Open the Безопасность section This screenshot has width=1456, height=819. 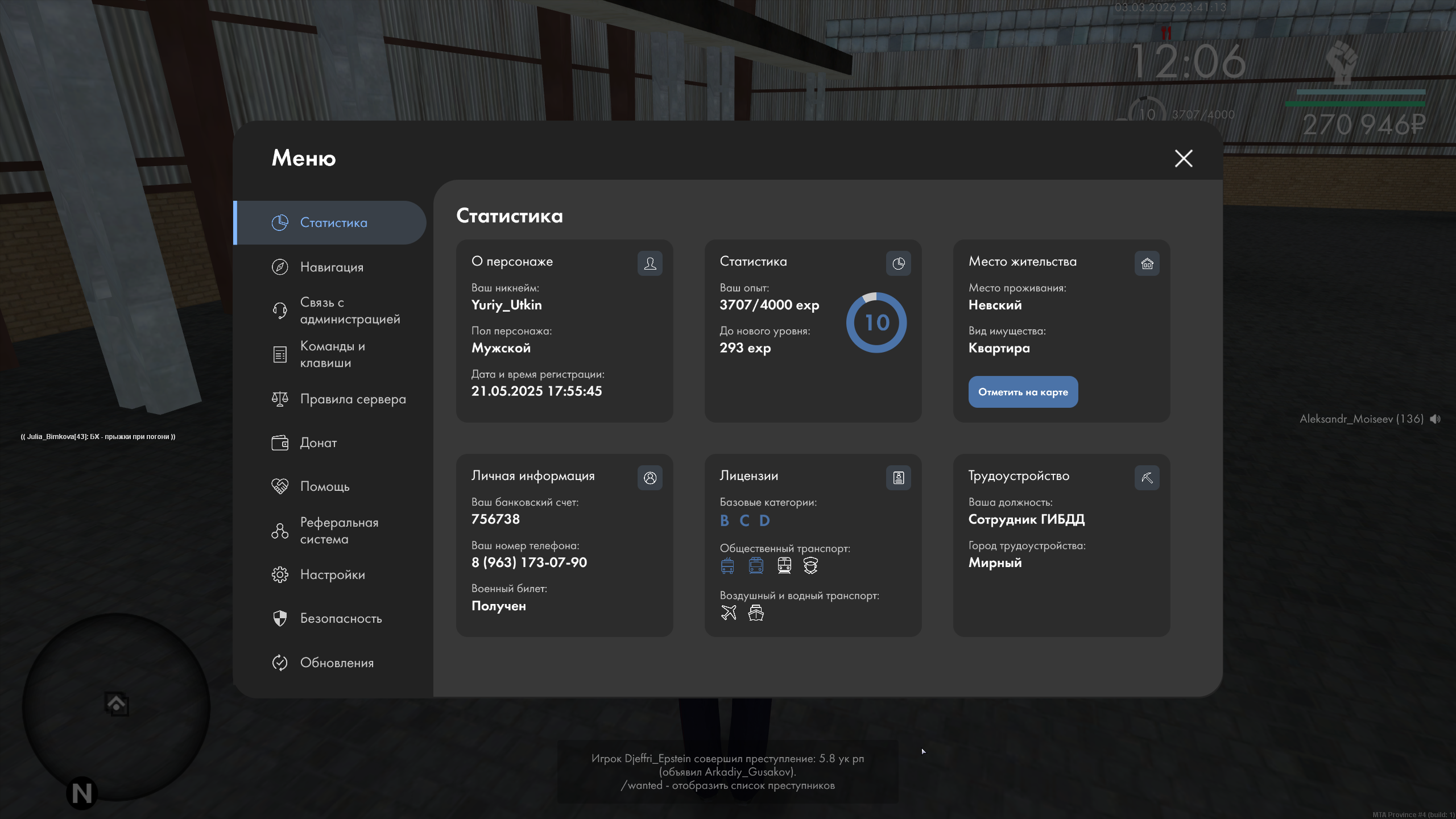tap(341, 618)
